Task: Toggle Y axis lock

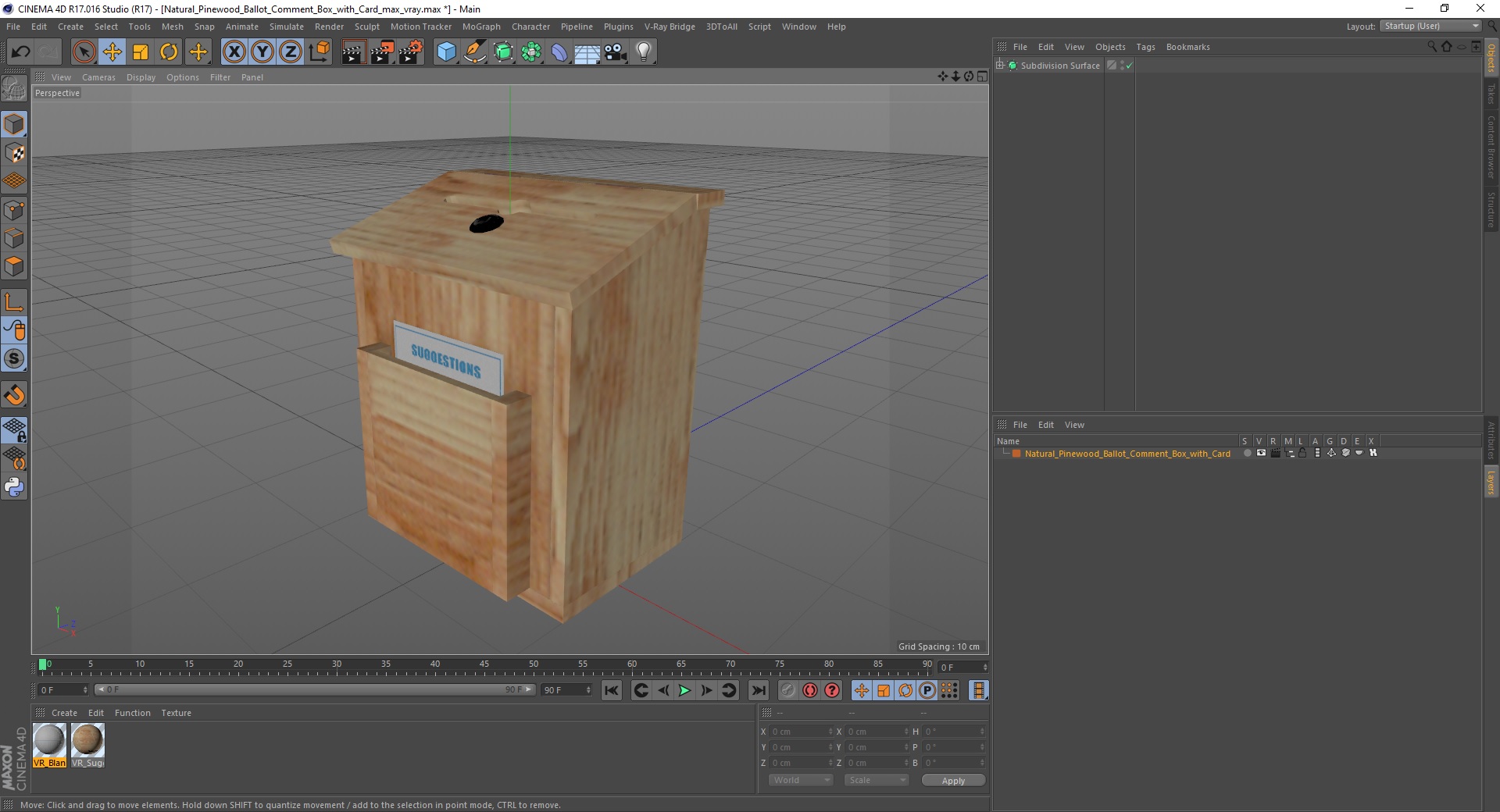Action: click(x=262, y=52)
